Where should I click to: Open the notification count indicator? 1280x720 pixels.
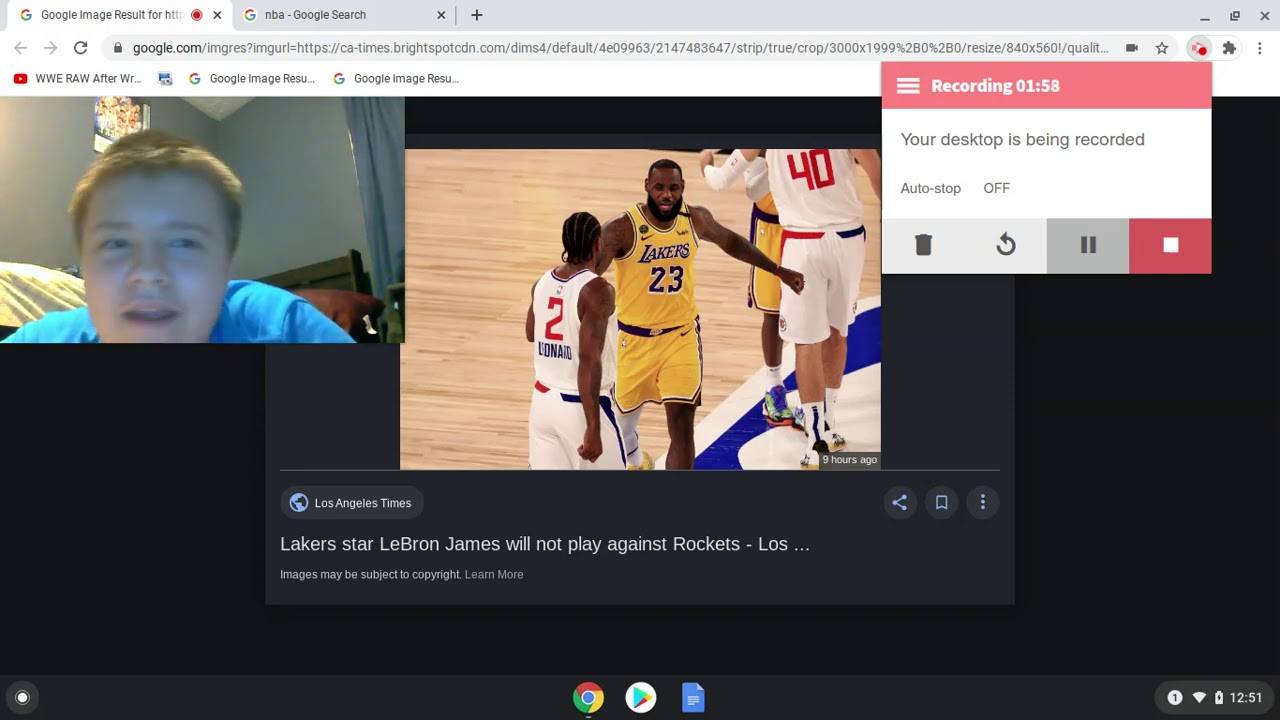click(1175, 698)
